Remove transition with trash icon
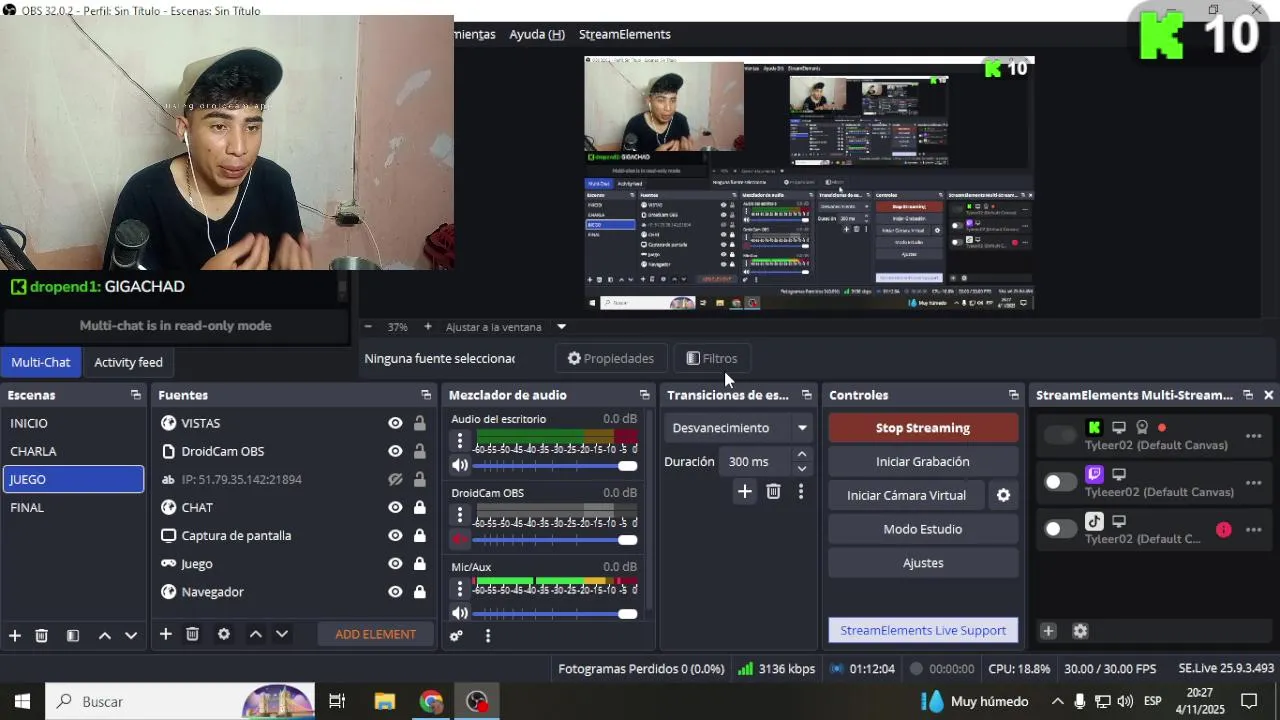This screenshot has height=720, width=1280. pyautogui.click(x=773, y=491)
